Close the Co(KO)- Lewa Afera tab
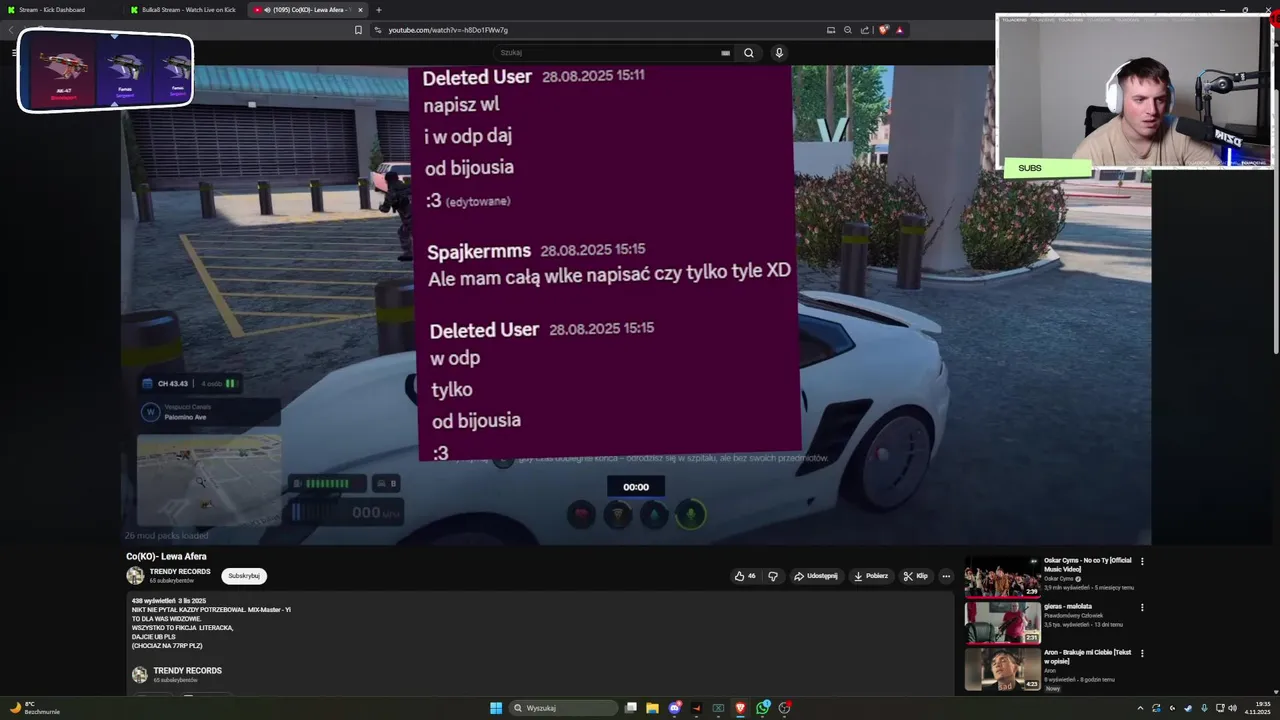Viewport: 1280px width, 720px height. (x=360, y=10)
